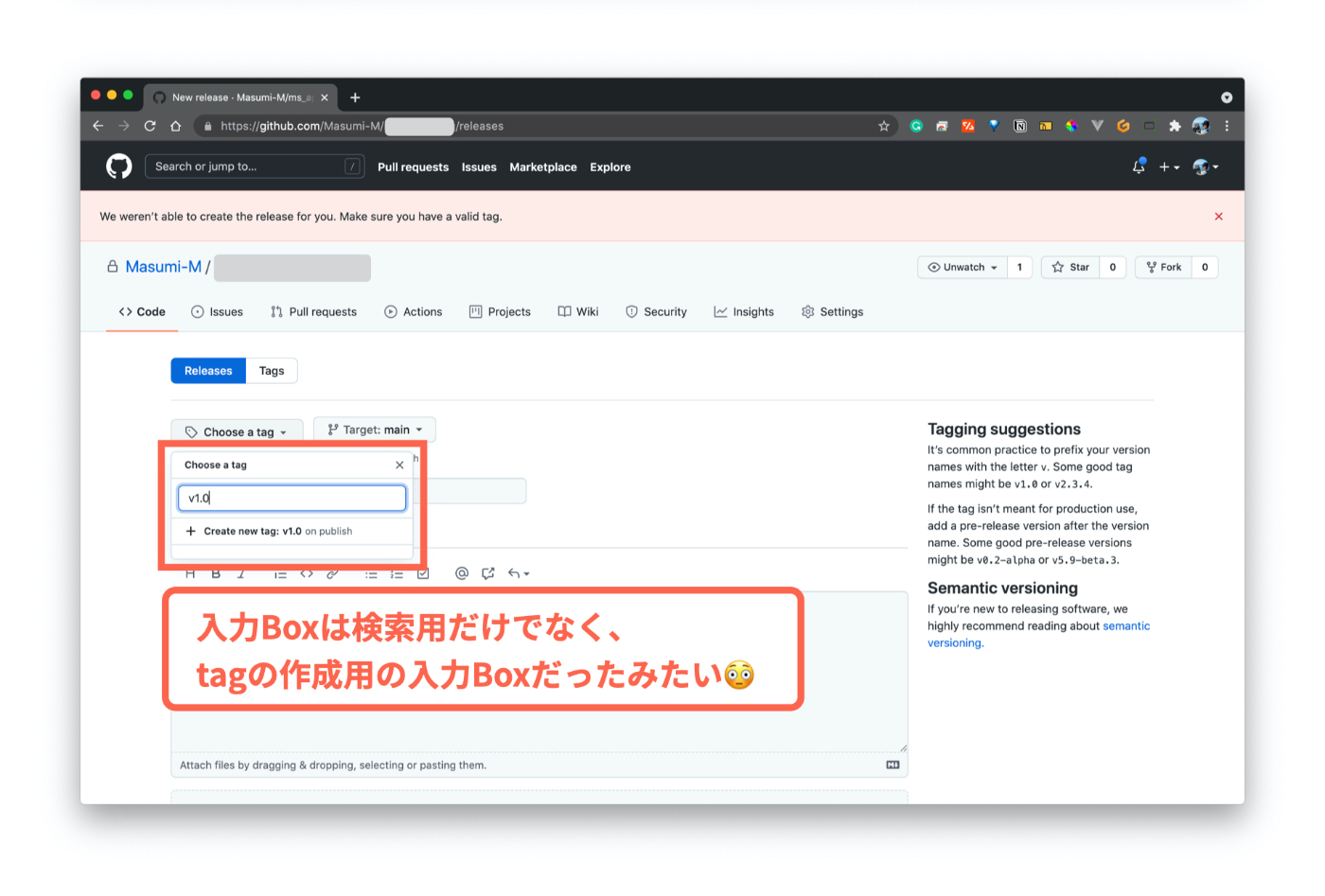
Task: Mention a user with the @ icon
Action: tap(461, 573)
